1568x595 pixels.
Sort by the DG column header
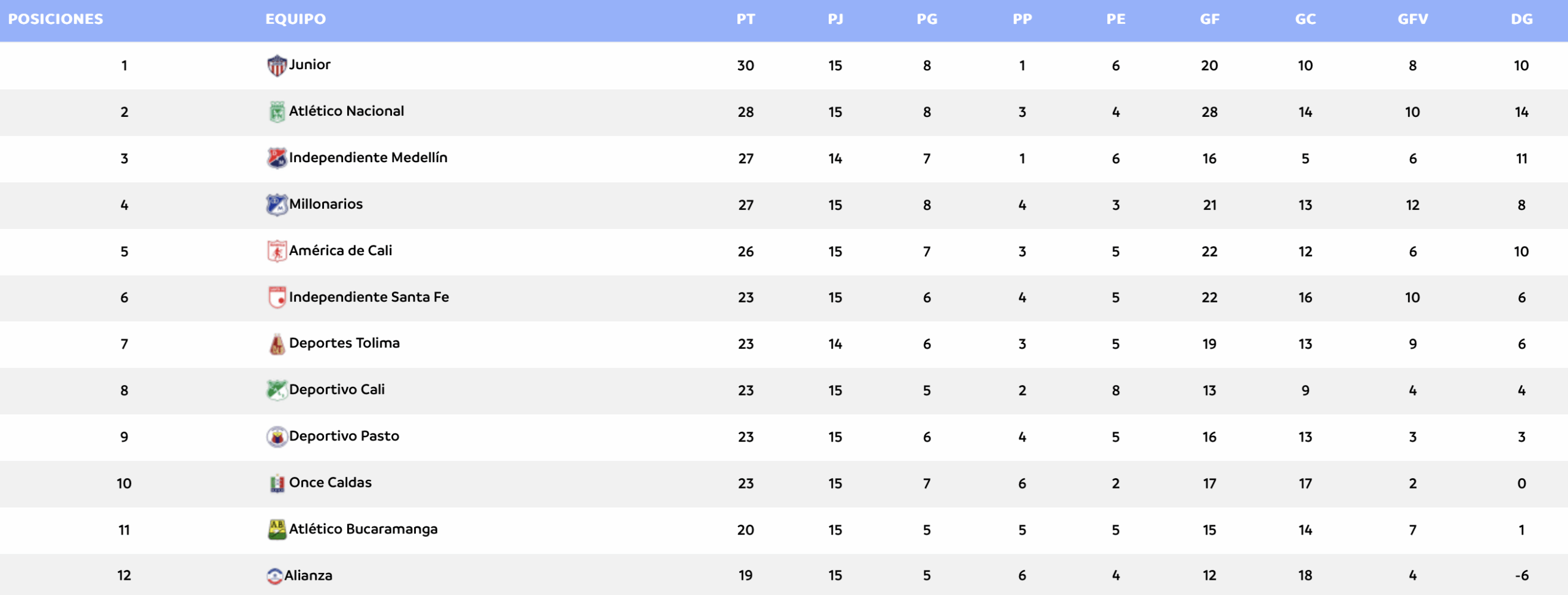pos(1521,19)
